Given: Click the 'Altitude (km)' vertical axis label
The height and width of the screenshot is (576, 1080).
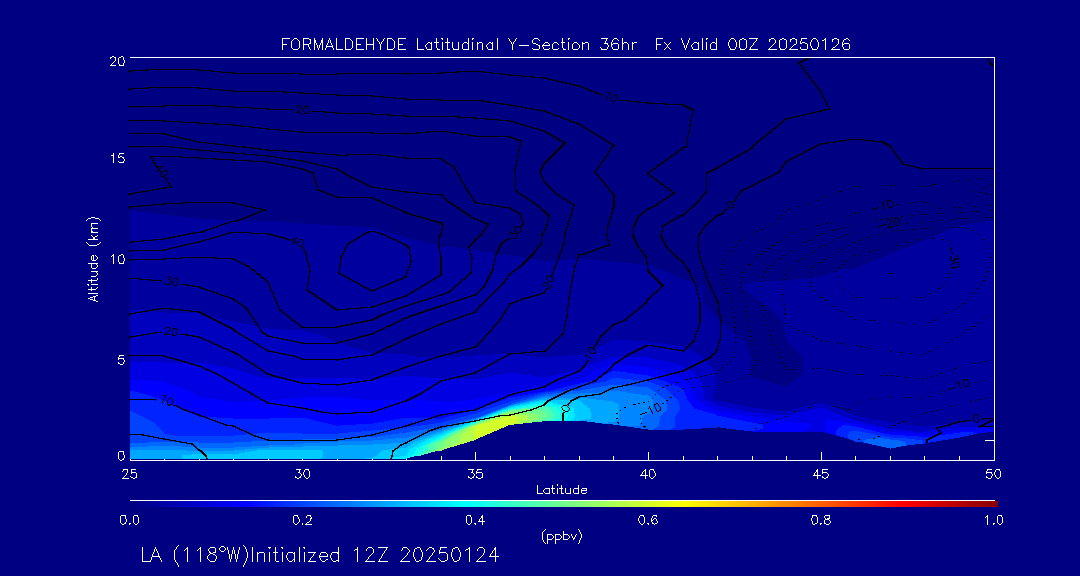Looking at the screenshot, I should pyautogui.click(x=93, y=258).
